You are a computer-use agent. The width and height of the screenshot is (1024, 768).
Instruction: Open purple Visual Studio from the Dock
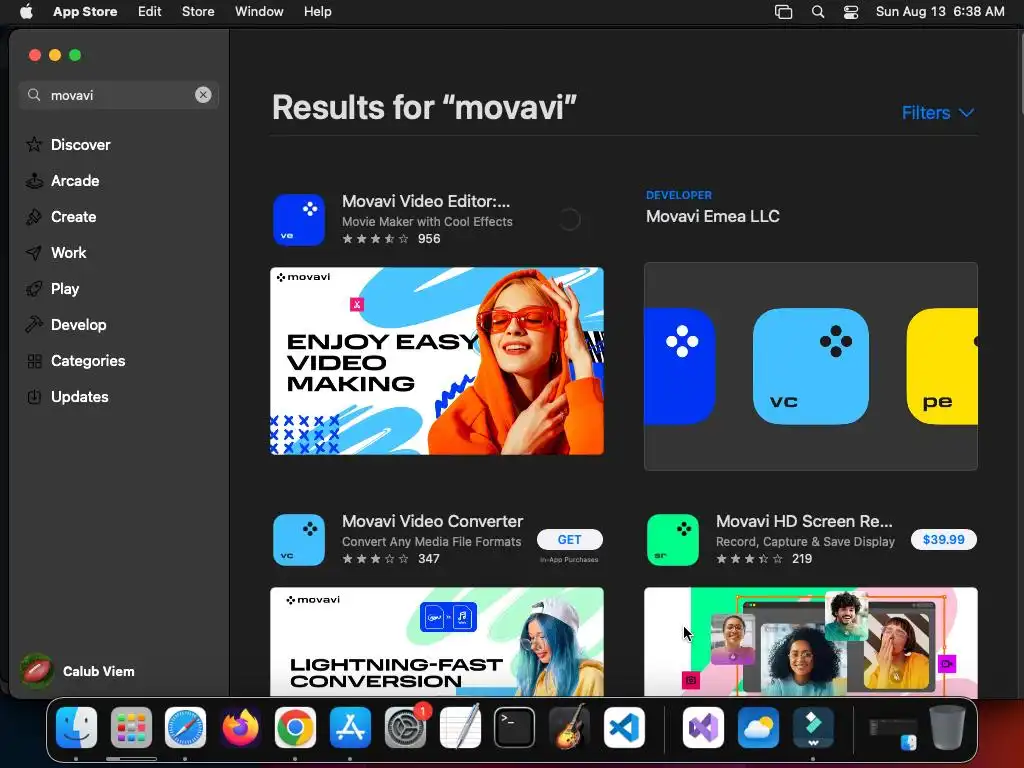703,727
